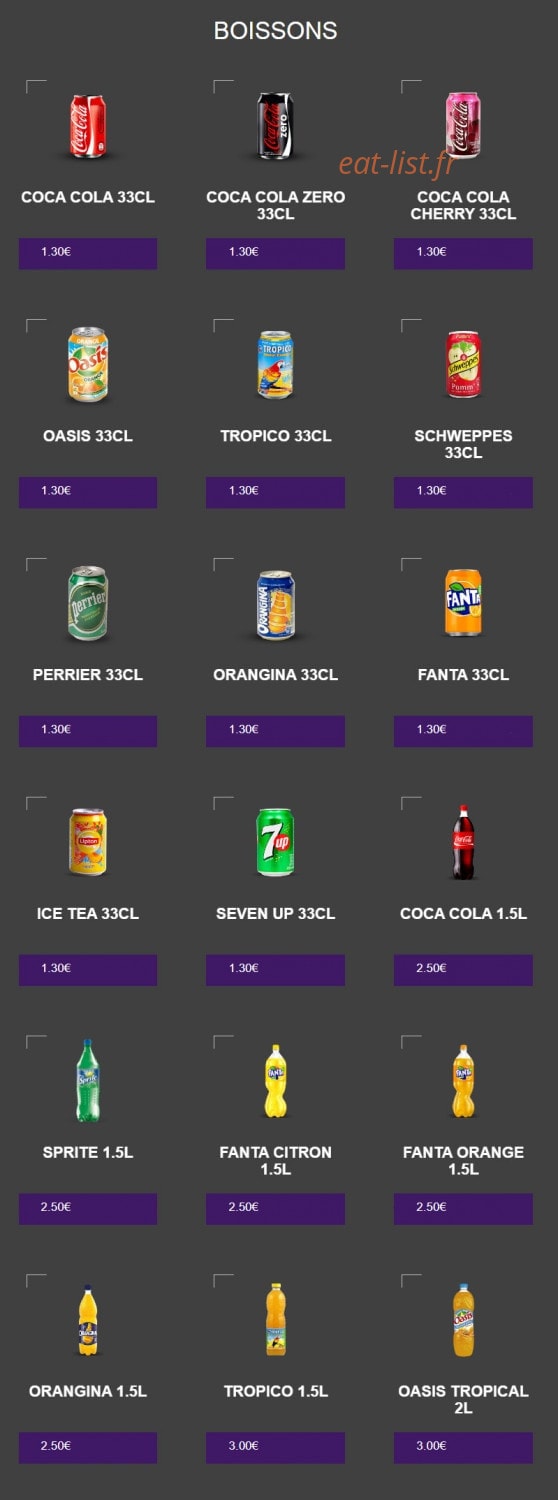Select the Seven Up can image

(275, 843)
